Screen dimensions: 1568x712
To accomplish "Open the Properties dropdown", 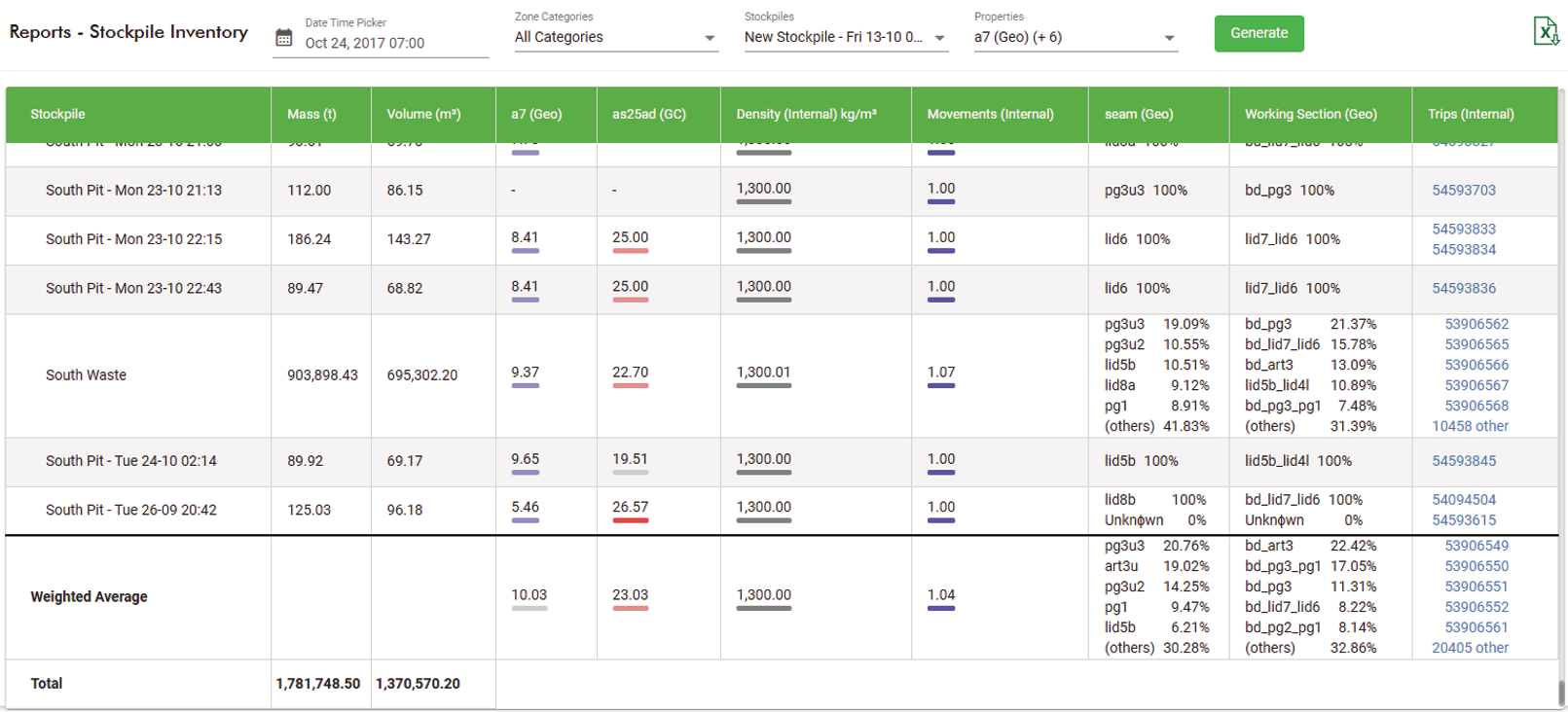I will click(x=1076, y=37).
